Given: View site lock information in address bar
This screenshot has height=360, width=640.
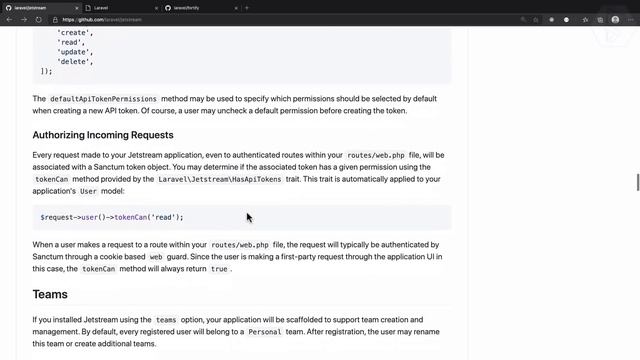Looking at the screenshot, I should tap(55, 20).
